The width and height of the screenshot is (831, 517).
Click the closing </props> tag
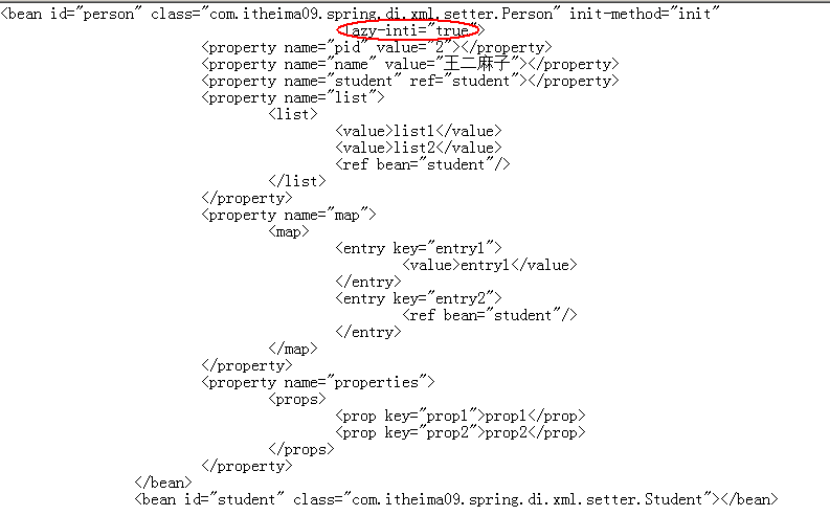[x=302, y=449]
